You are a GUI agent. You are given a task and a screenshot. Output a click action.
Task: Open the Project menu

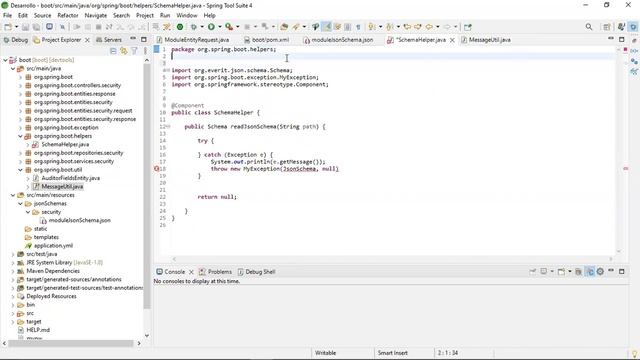pyautogui.click(x=144, y=16)
